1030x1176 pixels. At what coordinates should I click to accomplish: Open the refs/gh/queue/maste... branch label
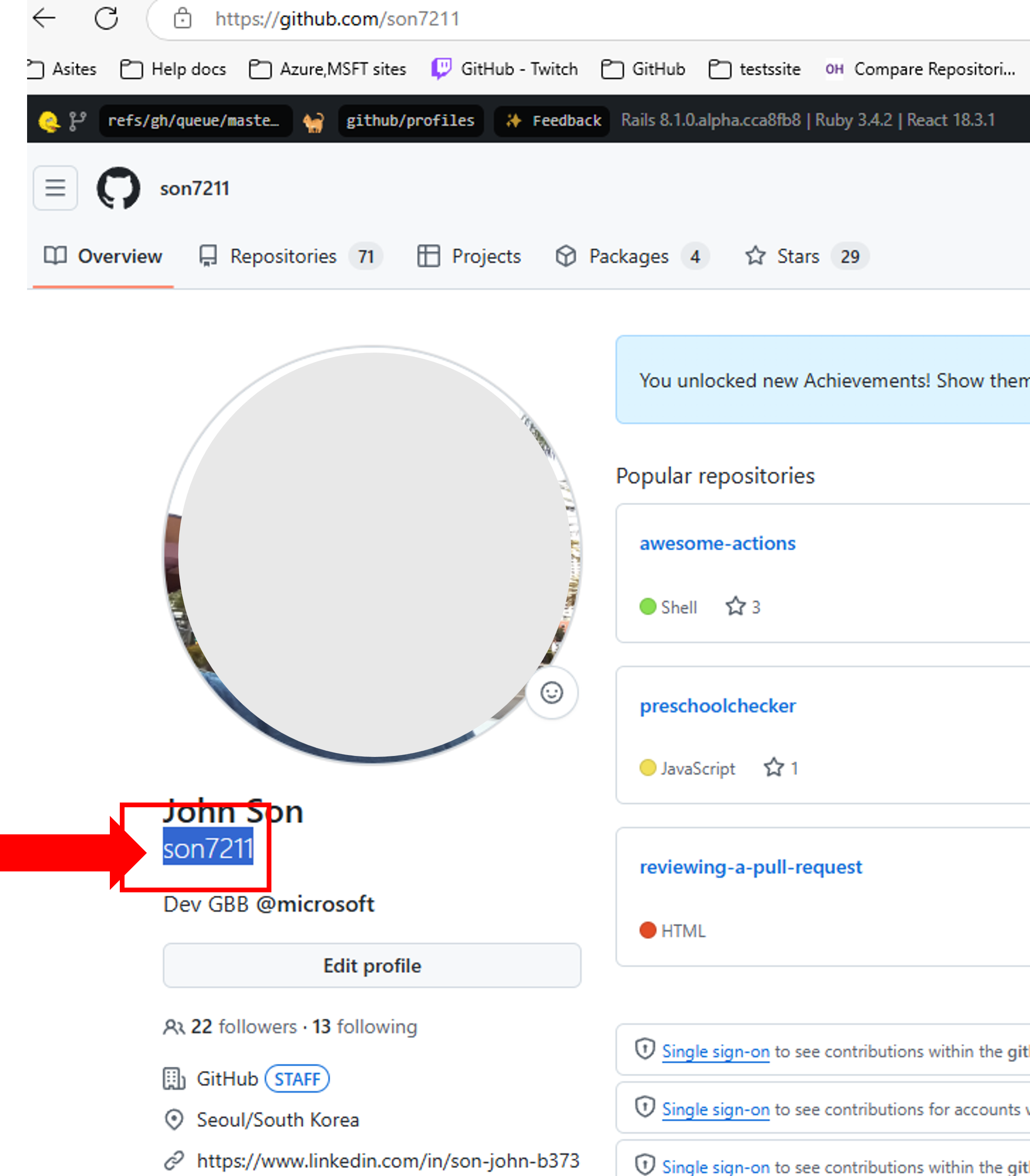click(x=195, y=121)
